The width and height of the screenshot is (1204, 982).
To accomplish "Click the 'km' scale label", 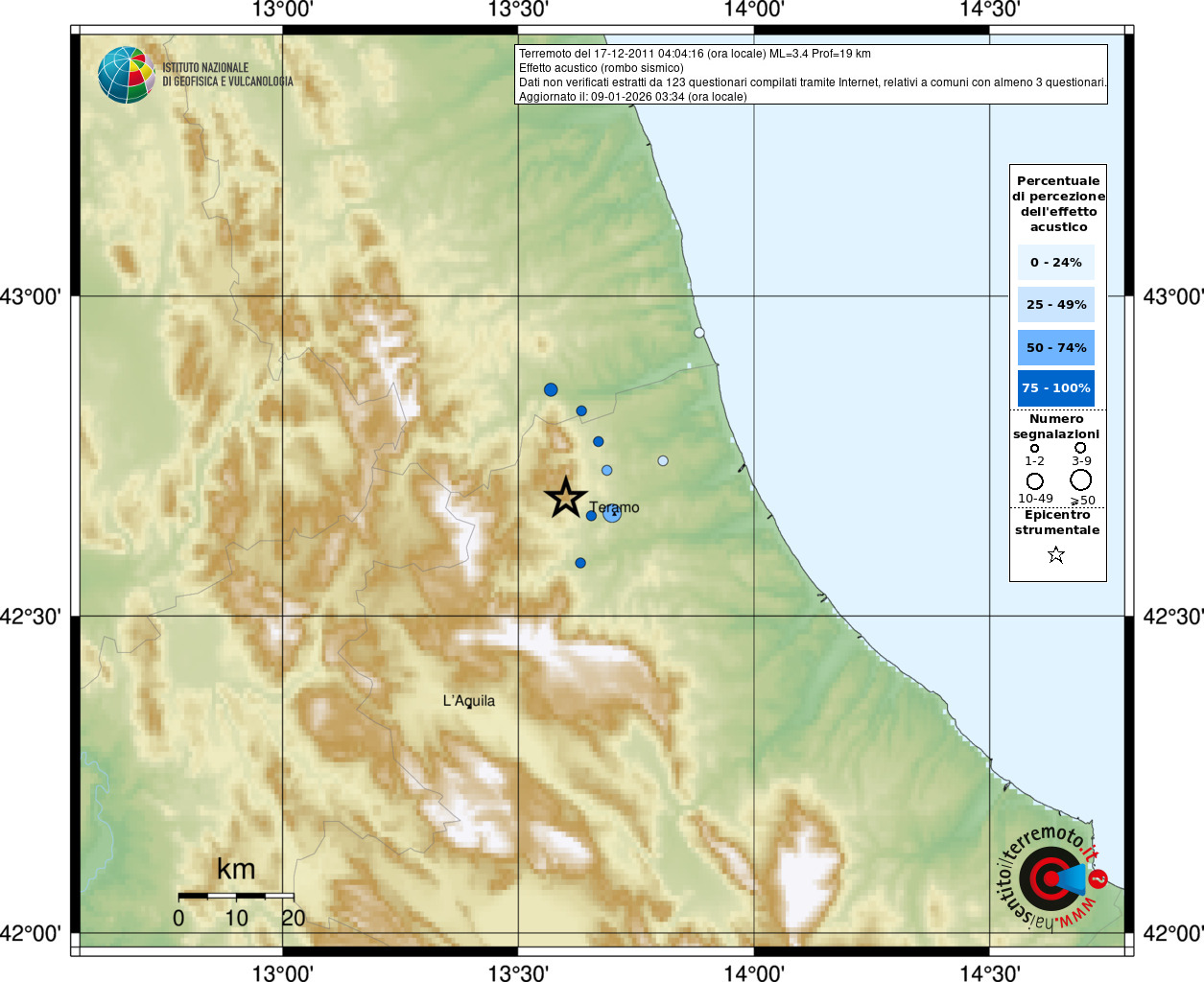I will click(x=236, y=869).
